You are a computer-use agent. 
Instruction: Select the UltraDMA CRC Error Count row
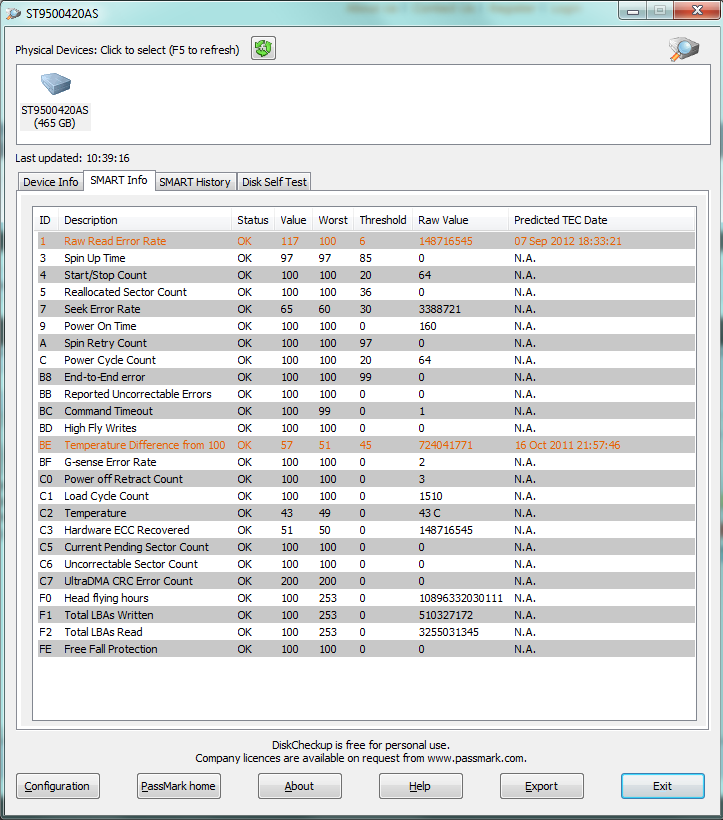[366, 581]
